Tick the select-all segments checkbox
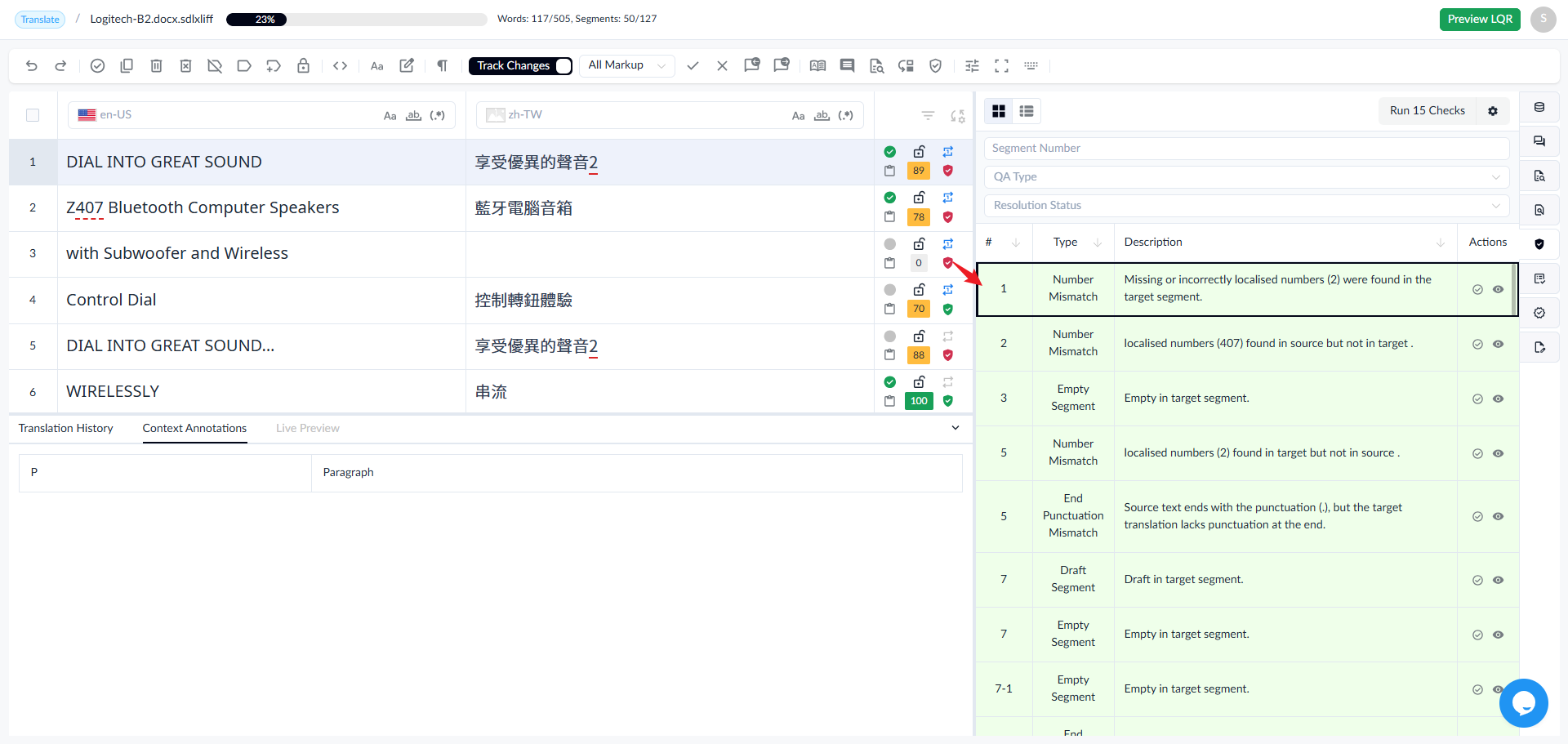Screen dimensions: 1568x744 pos(33,115)
